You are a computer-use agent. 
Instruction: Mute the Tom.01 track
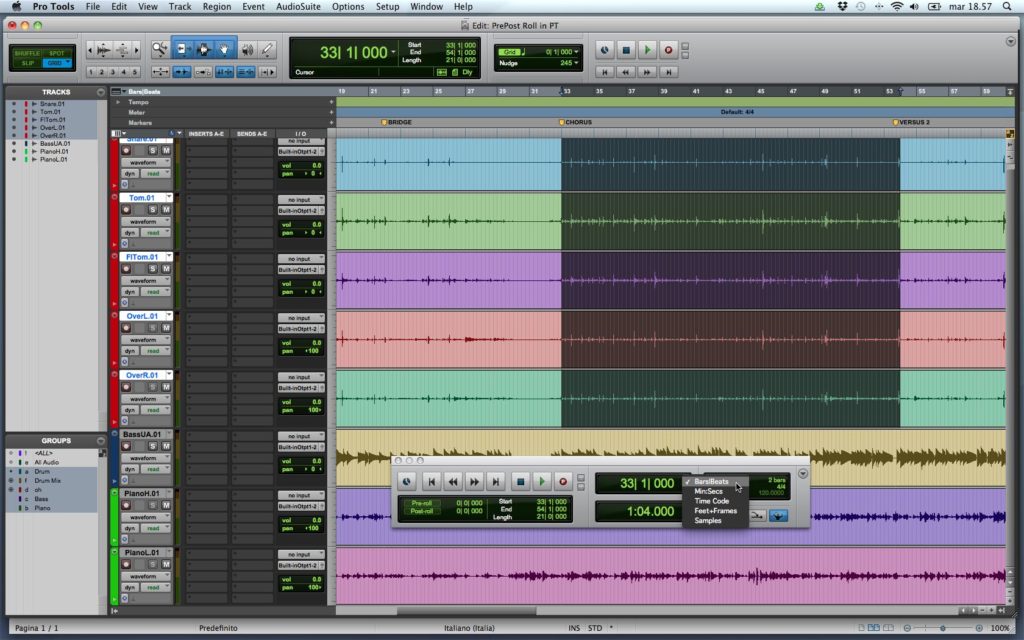pos(166,210)
